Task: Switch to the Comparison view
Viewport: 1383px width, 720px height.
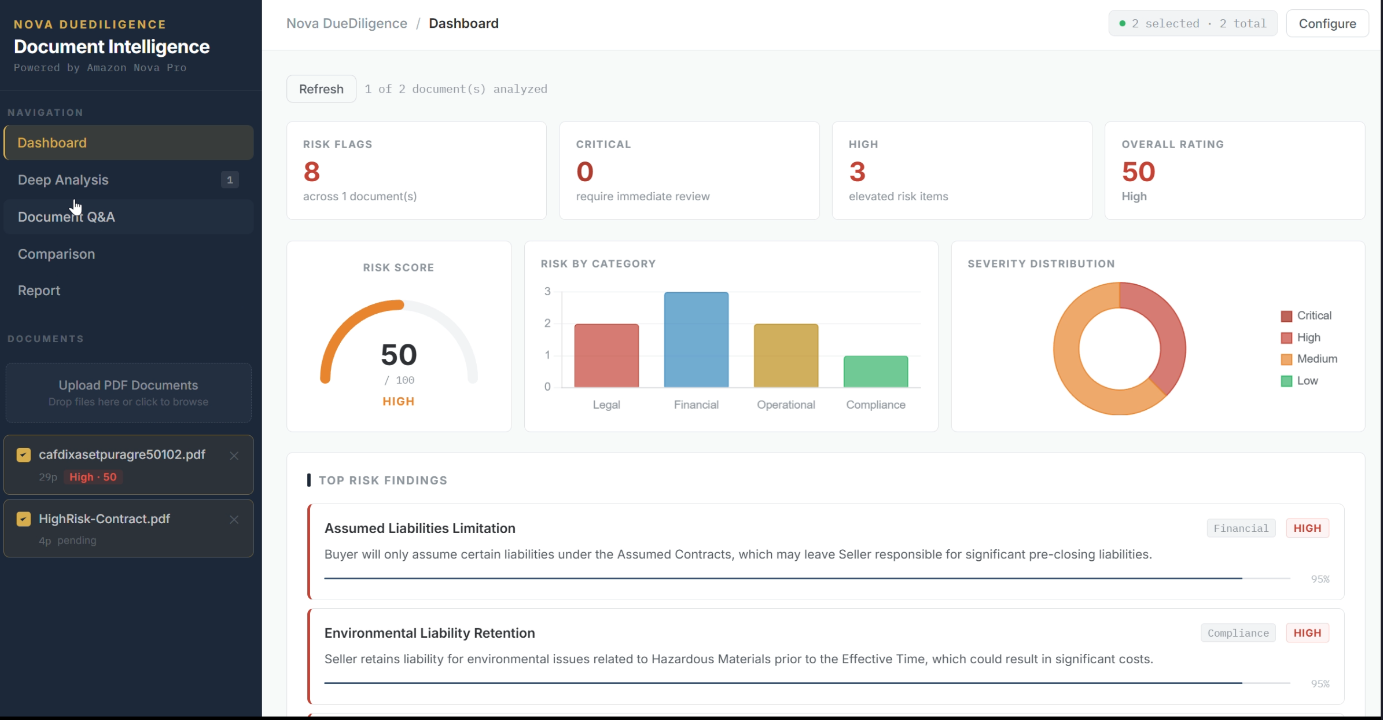Action: pos(128,254)
